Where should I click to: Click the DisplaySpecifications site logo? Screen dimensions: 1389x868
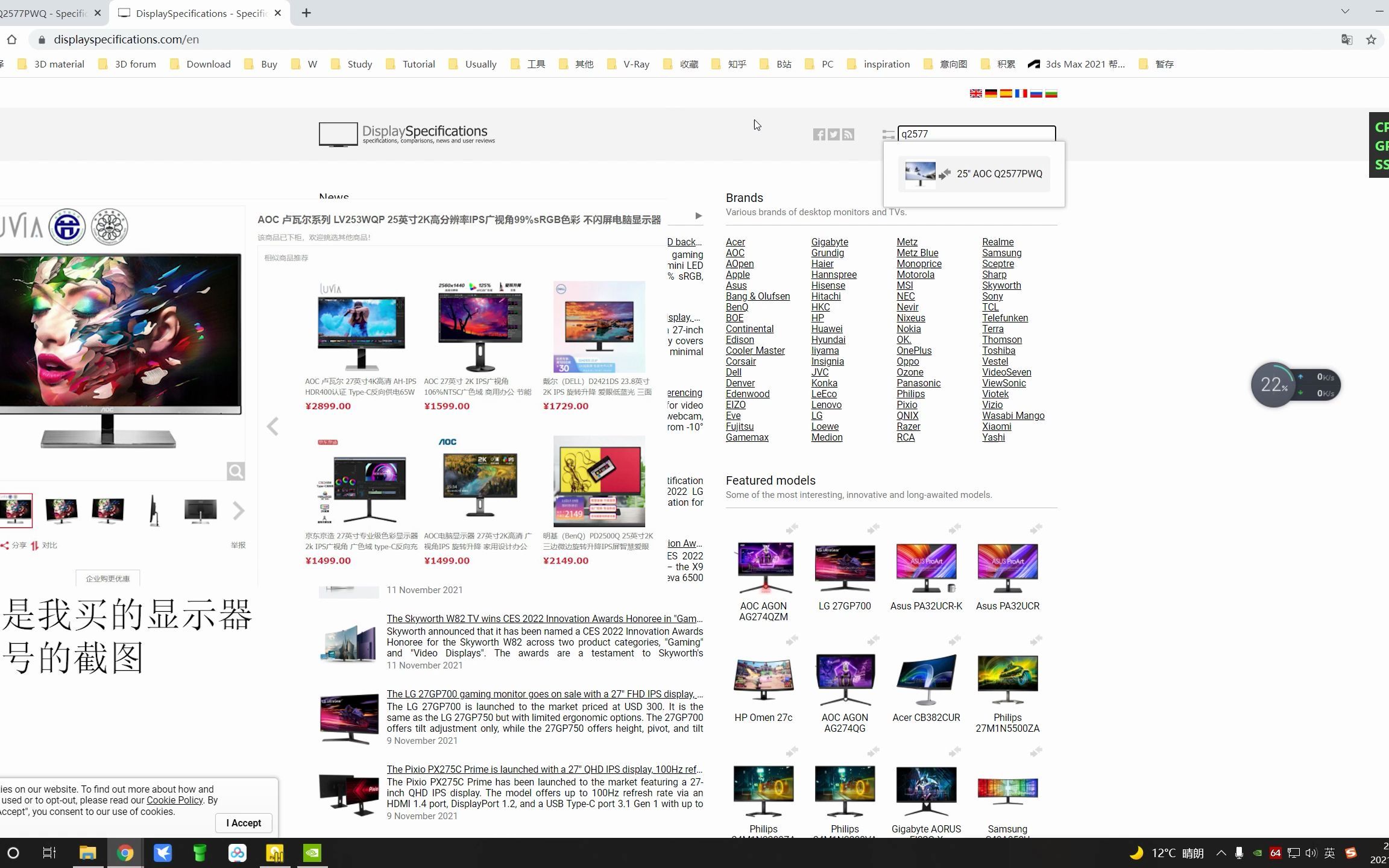tap(407, 134)
